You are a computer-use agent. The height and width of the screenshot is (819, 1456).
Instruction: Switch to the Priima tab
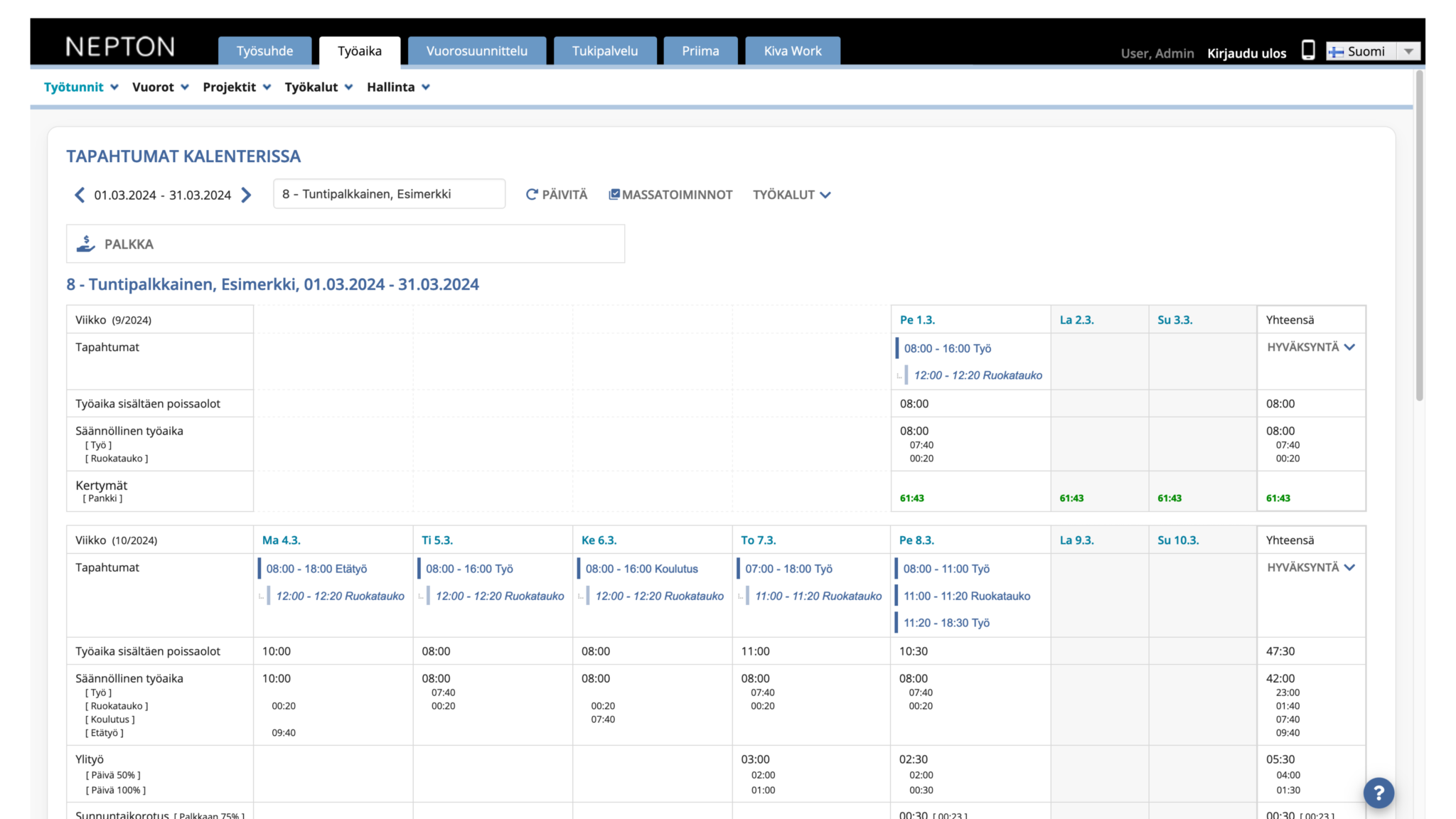[700, 51]
